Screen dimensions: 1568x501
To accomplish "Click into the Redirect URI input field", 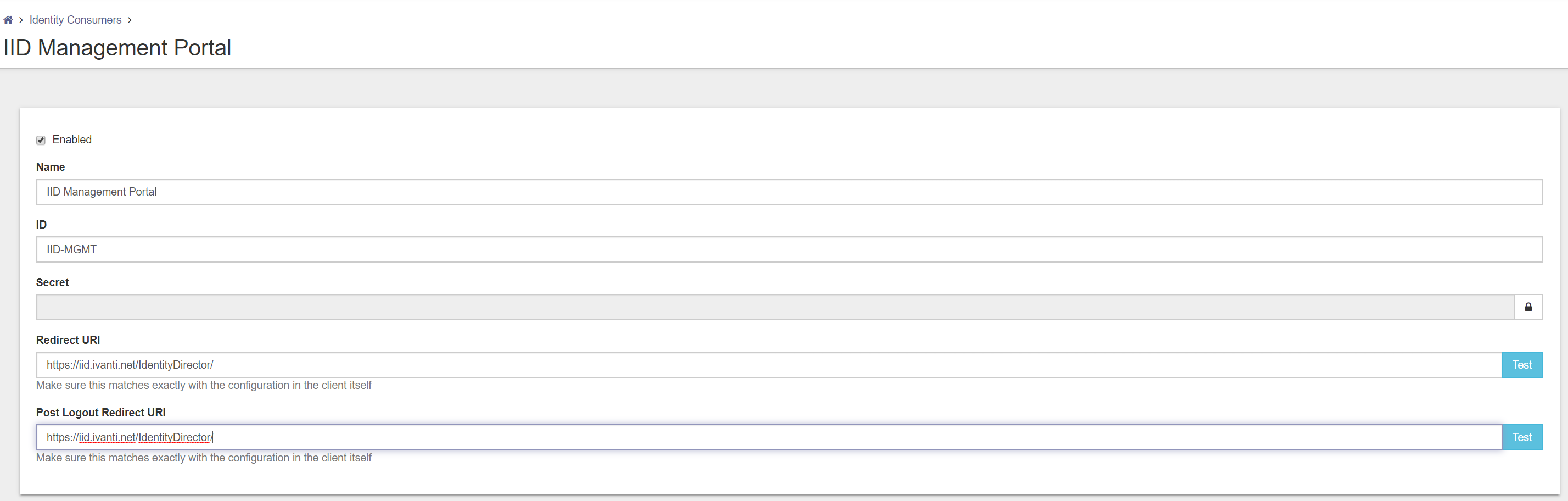I will pos(769,365).
